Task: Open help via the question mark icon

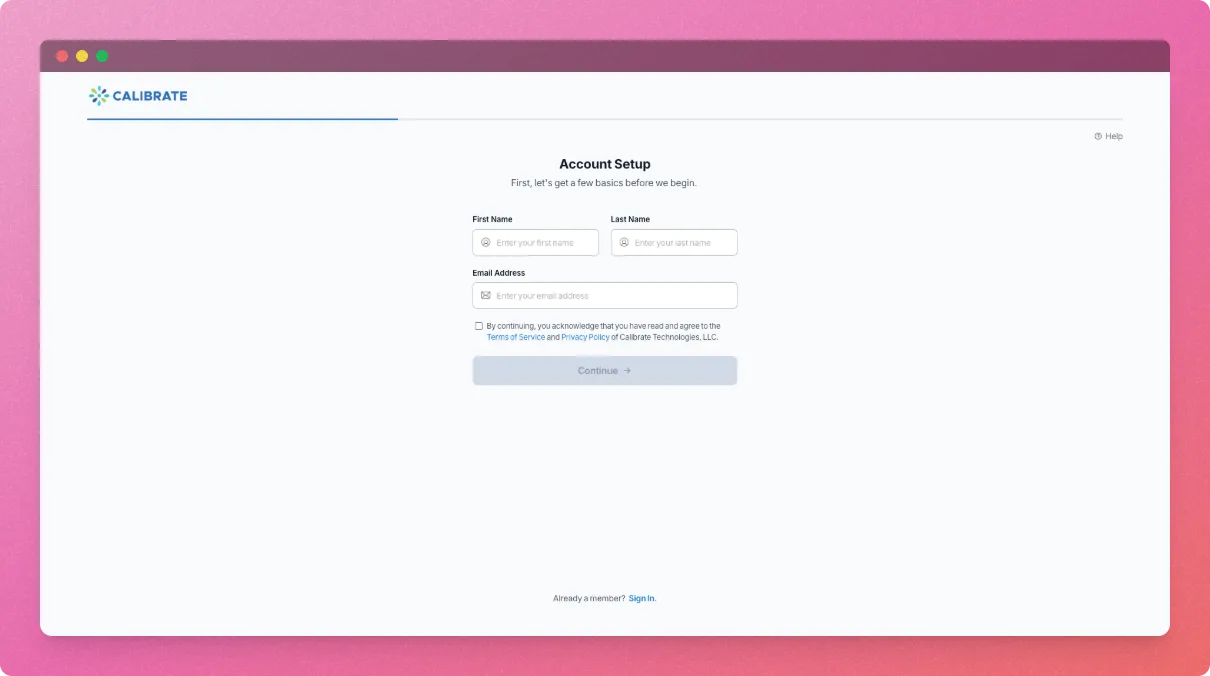Action: pyautogui.click(x=1098, y=136)
